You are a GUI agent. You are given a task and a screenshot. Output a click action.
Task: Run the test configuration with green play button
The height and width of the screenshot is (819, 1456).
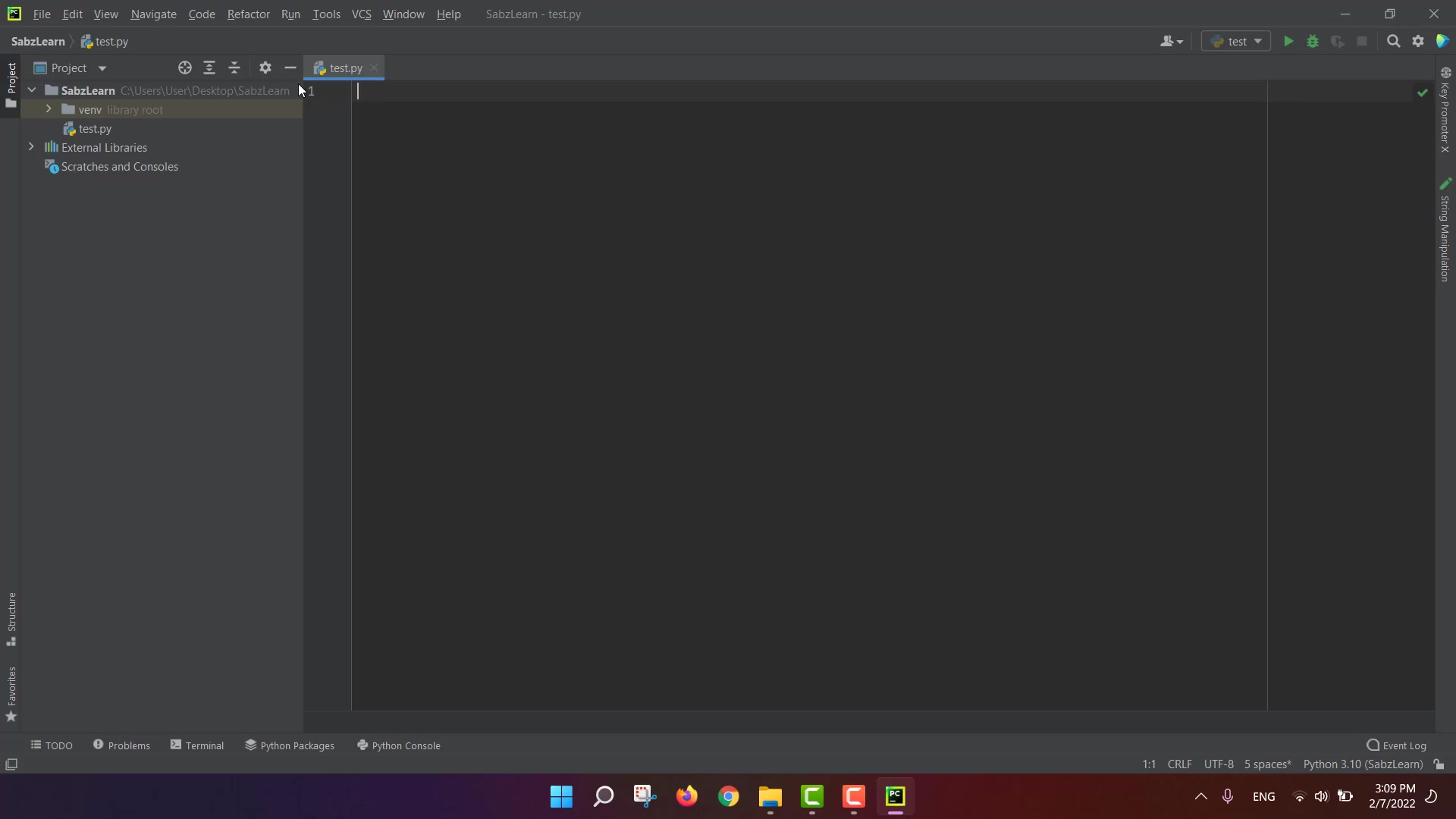1288,42
